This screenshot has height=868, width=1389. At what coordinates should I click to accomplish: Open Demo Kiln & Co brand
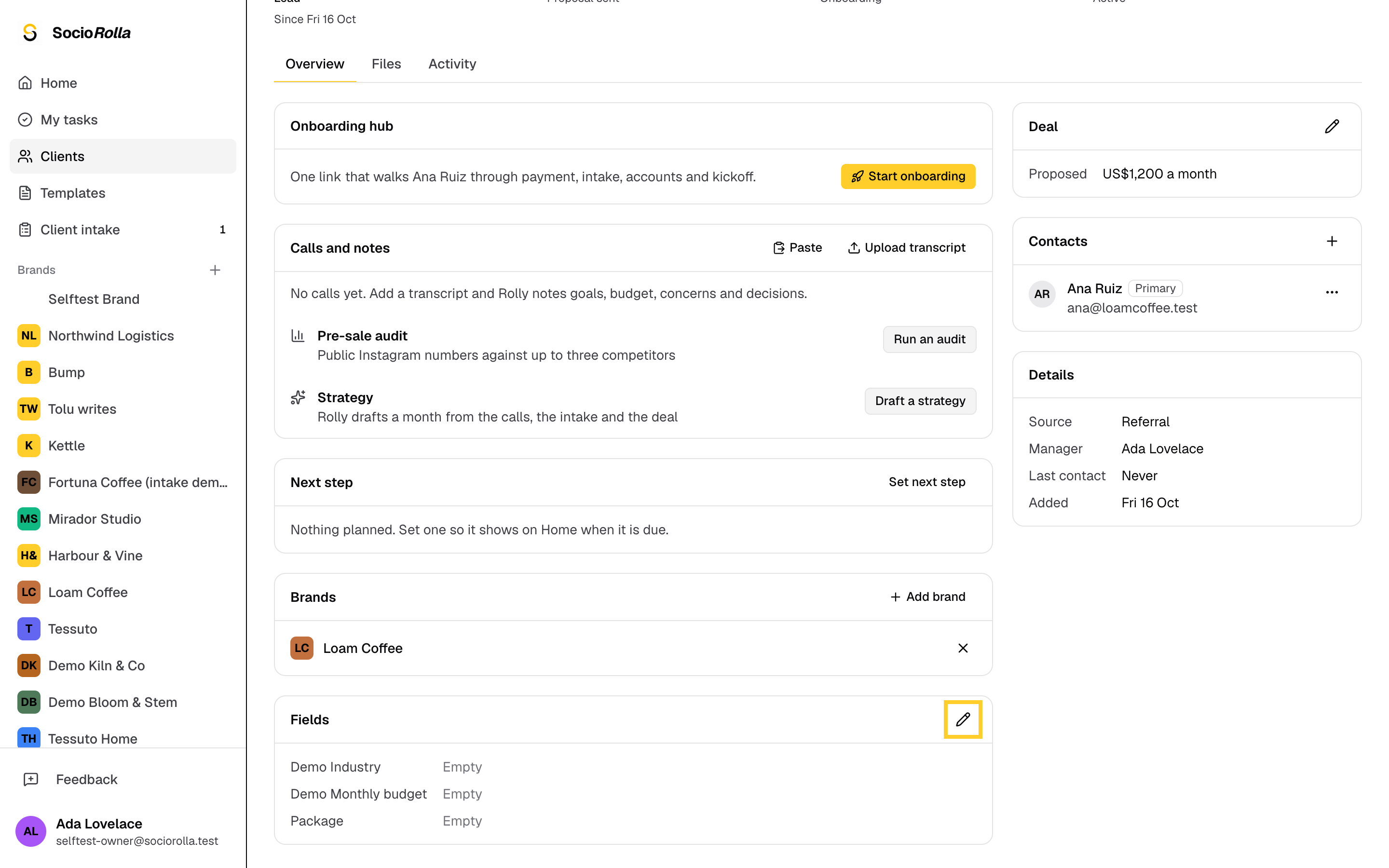123,665
